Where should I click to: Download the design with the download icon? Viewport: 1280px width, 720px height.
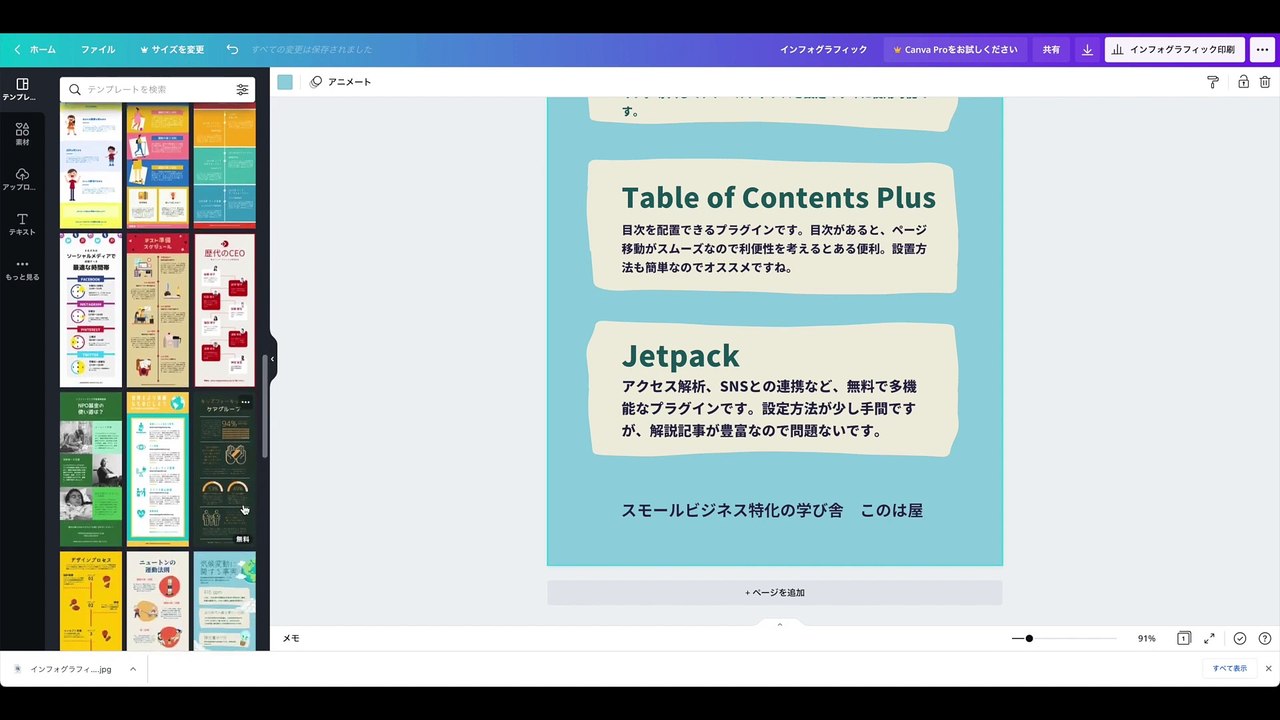[x=1087, y=50]
